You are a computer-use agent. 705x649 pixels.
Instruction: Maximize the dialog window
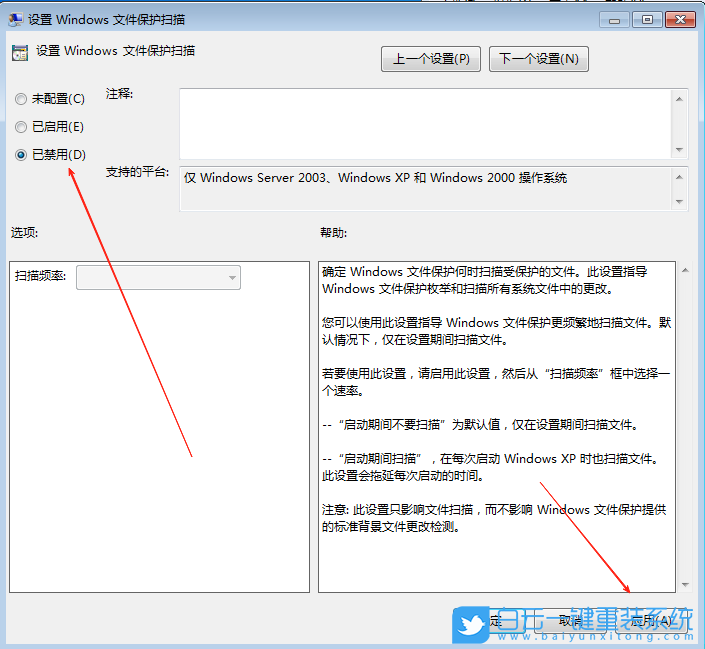647,20
